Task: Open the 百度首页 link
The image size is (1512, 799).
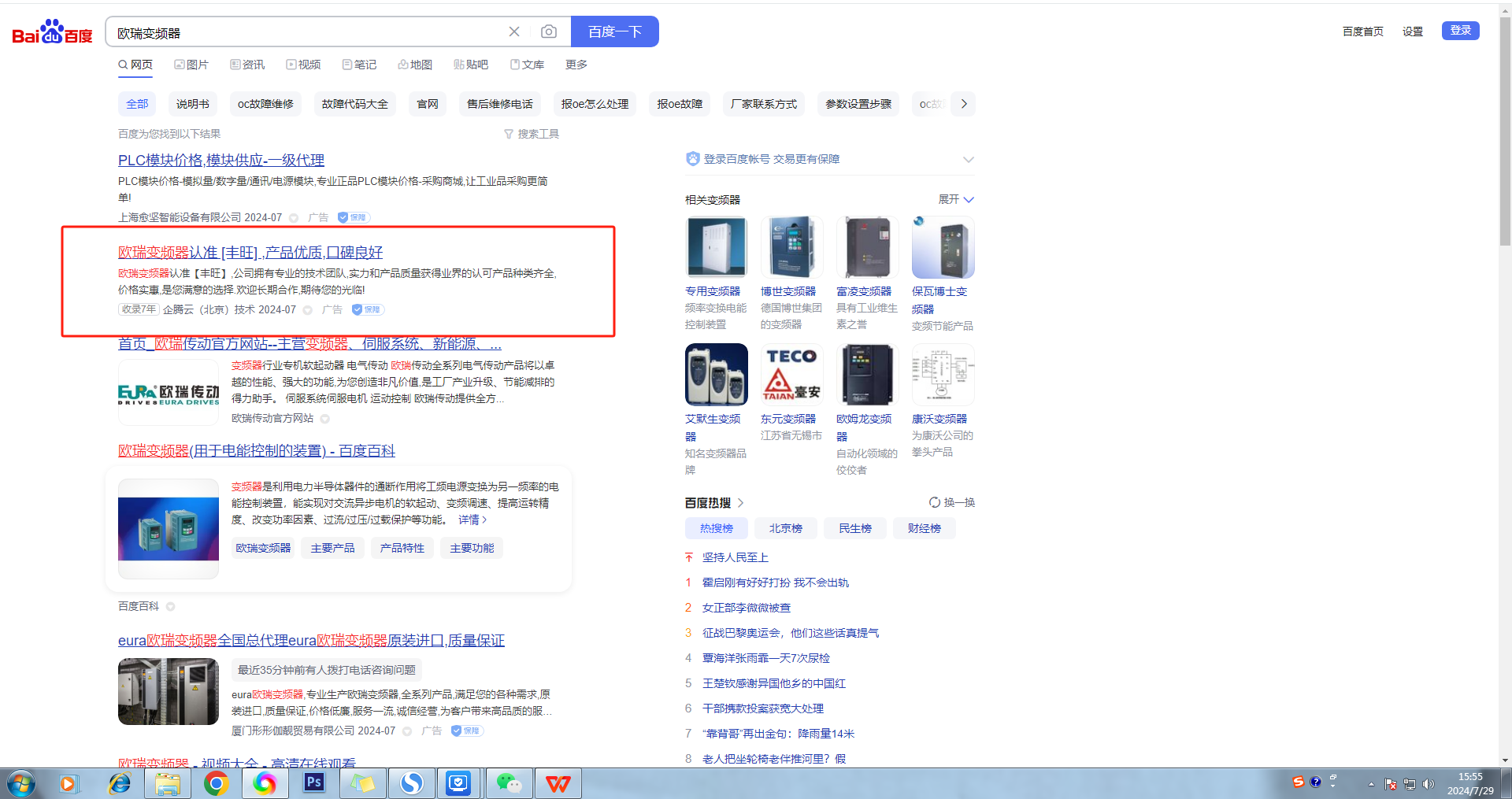Action: click(1363, 31)
